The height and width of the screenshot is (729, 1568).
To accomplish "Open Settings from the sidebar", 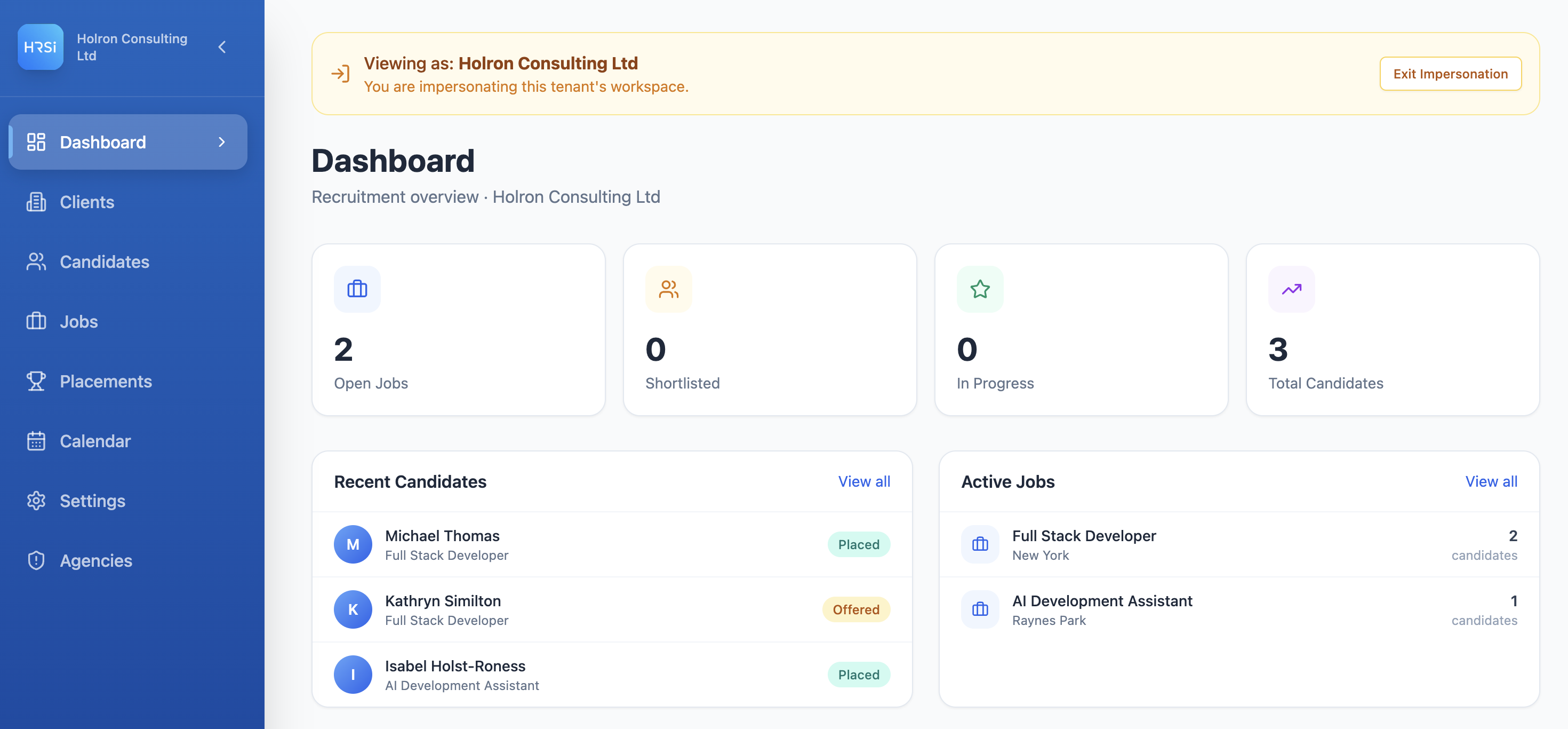I will pos(128,500).
